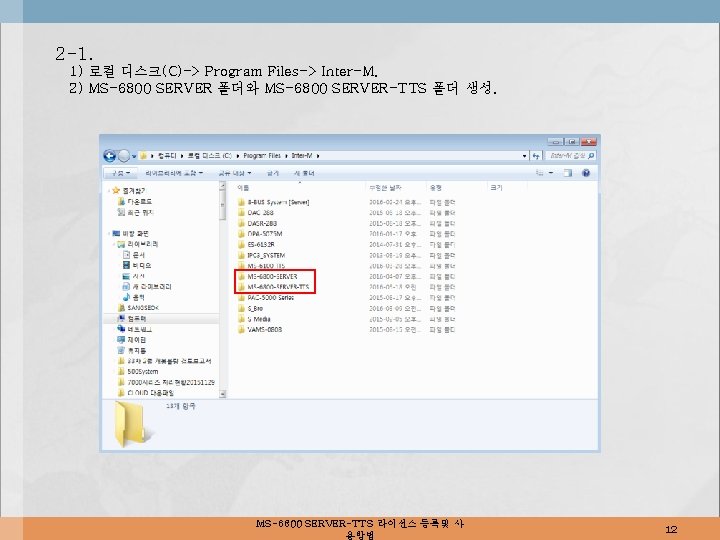This screenshot has height=540, width=720.
Task: Open the 음악 library with note icon
Action: pos(138,297)
